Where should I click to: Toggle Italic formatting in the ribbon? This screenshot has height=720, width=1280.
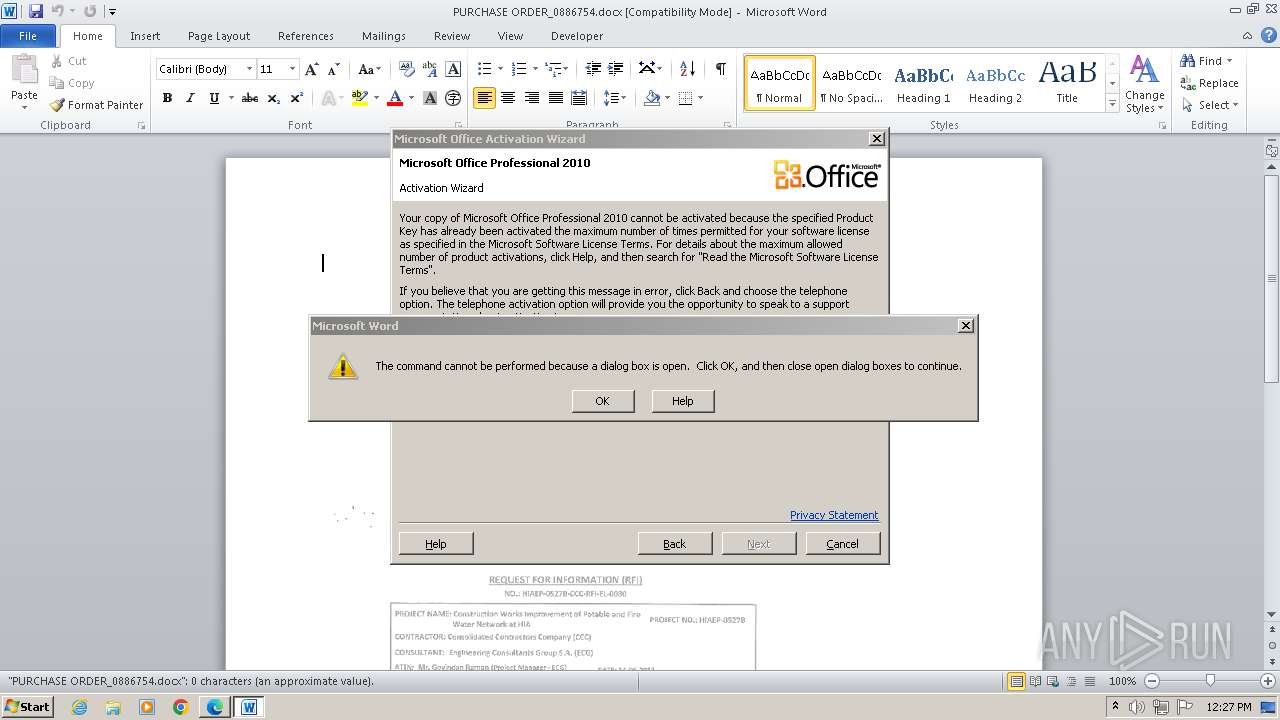[190, 98]
